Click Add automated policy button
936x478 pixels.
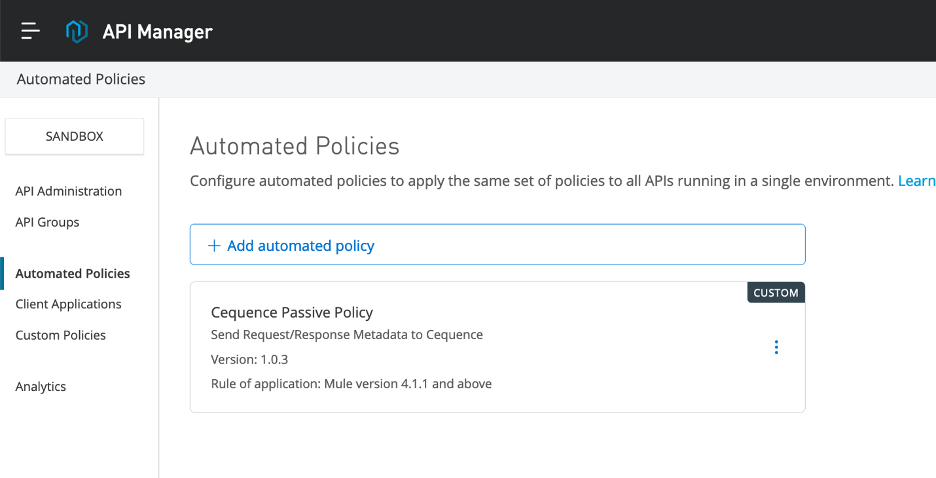click(x=497, y=245)
